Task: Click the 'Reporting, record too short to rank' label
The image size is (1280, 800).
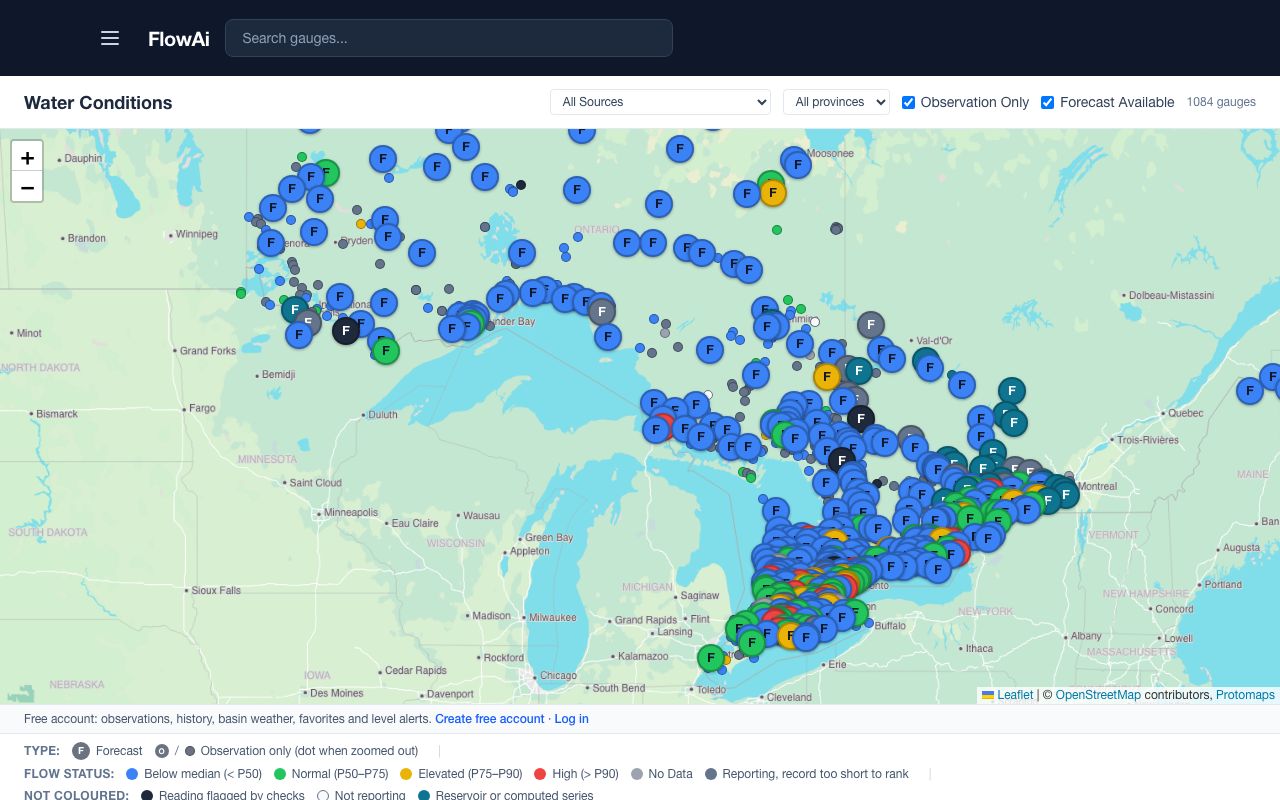Action: click(815, 774)
